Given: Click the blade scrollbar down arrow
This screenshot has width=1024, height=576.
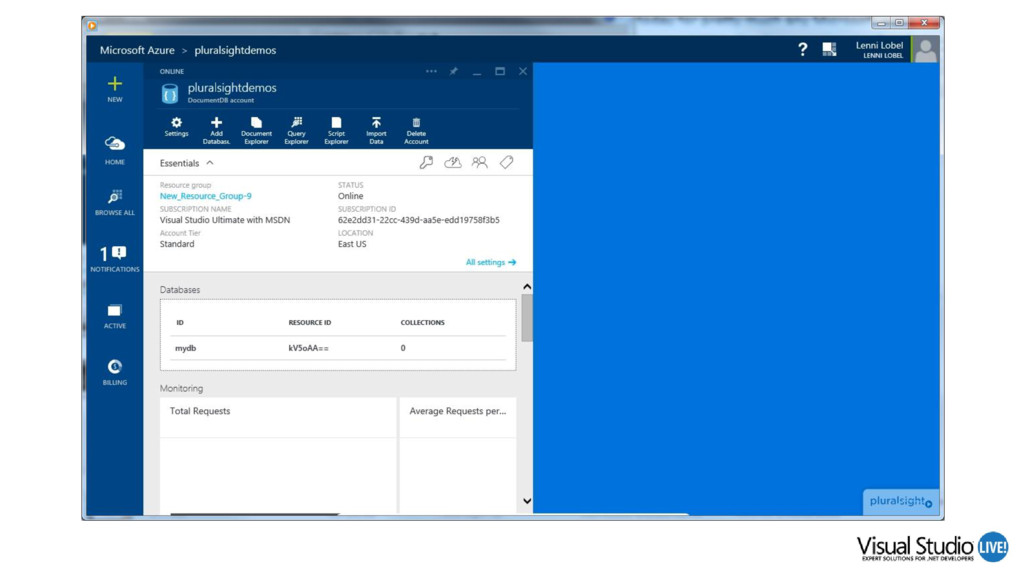Looking at the screenshot, I should coord(527,502).
